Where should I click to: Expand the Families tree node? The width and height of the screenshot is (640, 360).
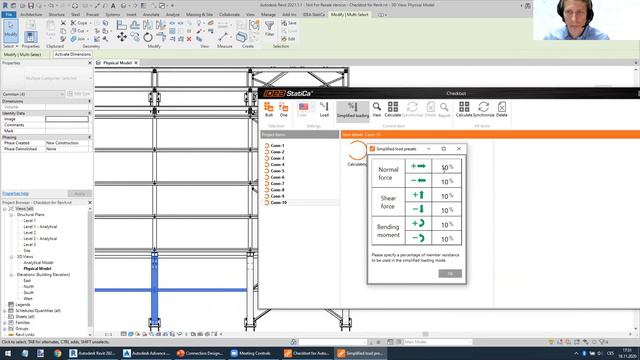(x=5, y=322)
